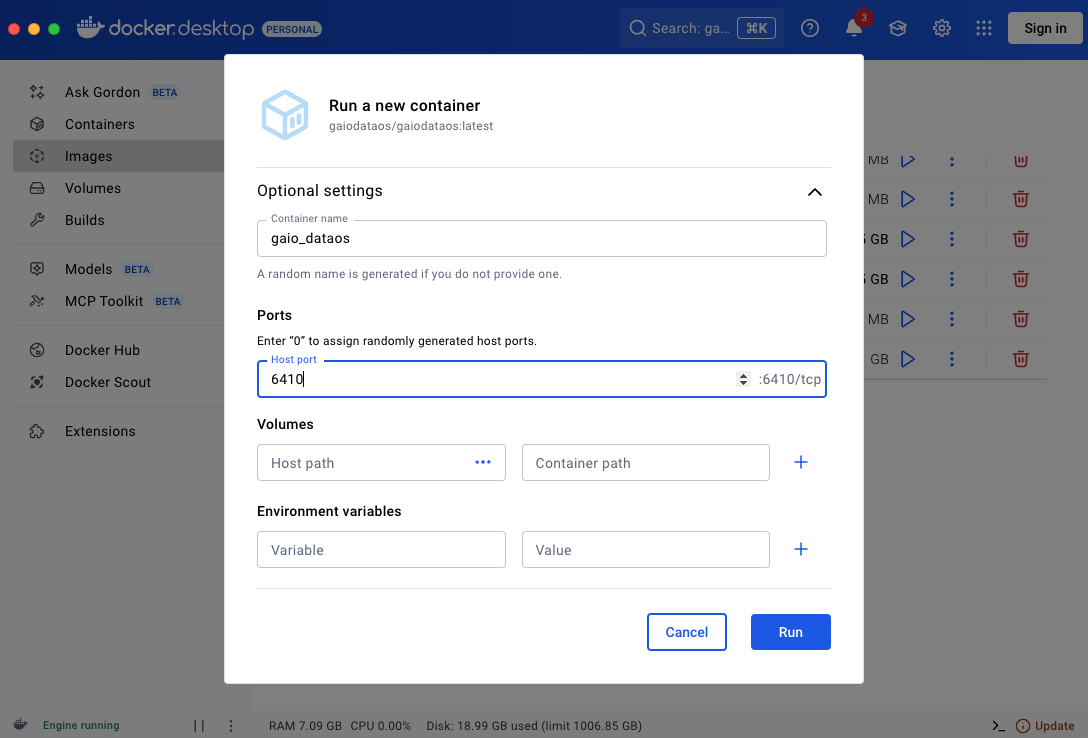Adjust the Host port stepper arrows

[x=743, y=379]
